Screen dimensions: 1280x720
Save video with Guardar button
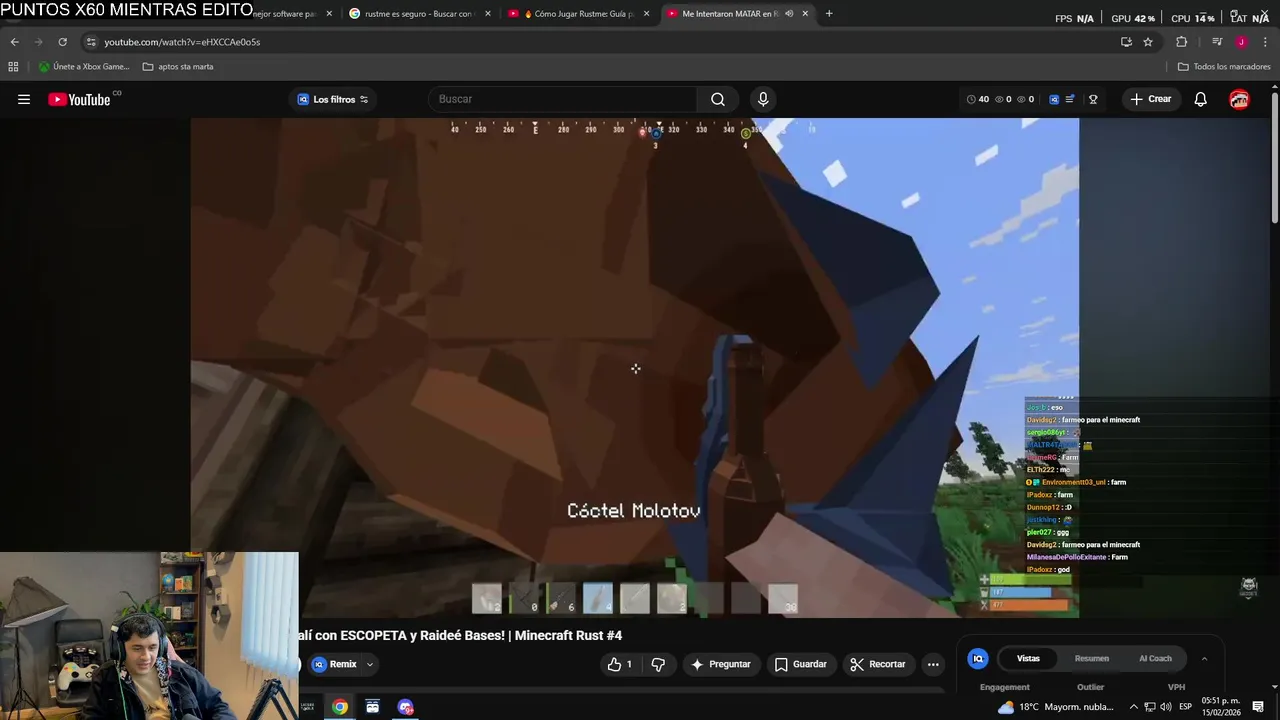pos(801,664)
